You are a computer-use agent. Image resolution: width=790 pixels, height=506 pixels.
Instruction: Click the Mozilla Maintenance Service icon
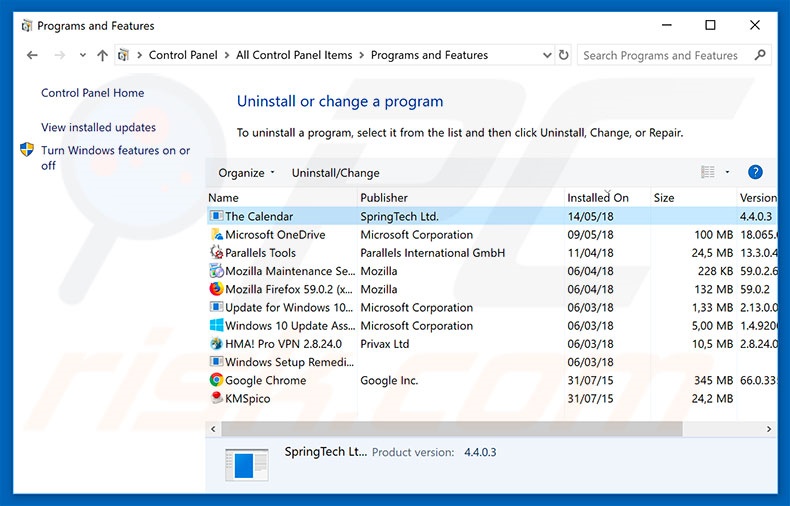click(216, 271)
